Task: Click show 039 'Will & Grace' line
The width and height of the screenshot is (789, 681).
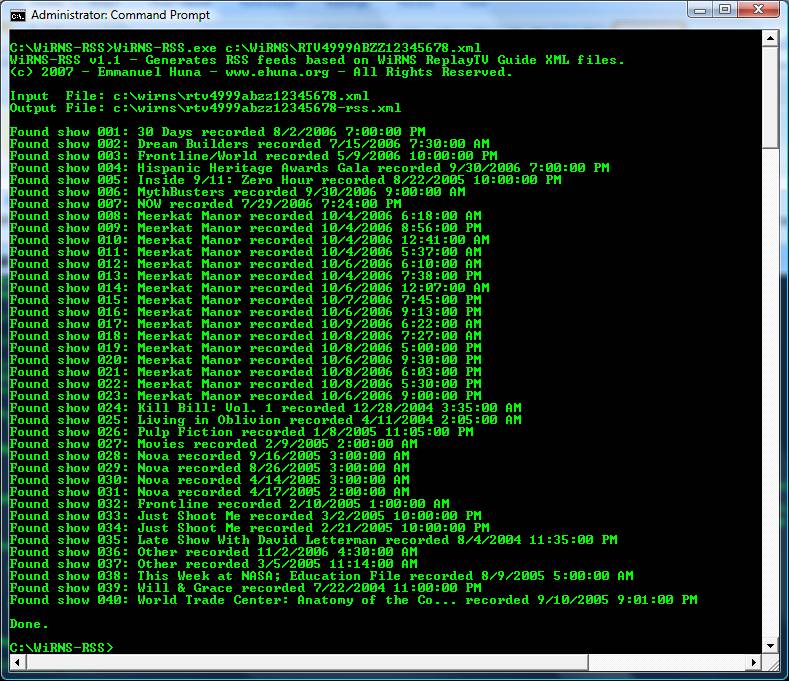Action: (246, 588)
